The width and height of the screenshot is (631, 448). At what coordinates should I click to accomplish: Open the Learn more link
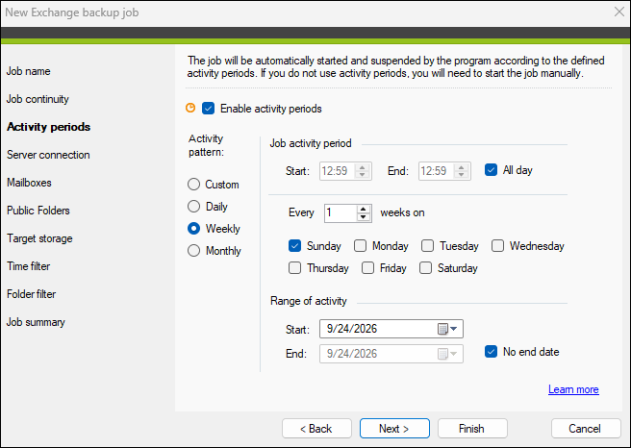click(x=573, y=389)
